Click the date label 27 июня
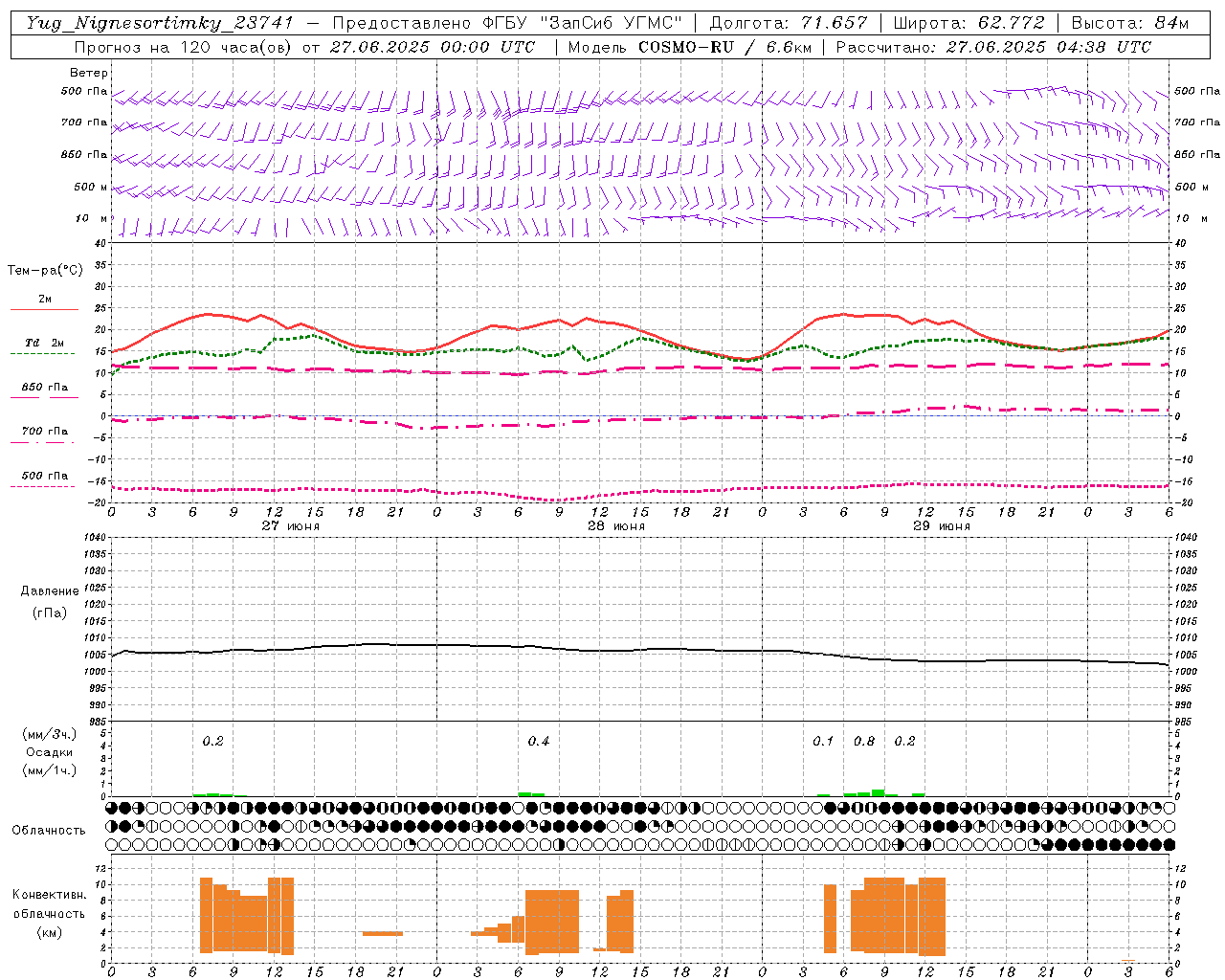 pyautogui.click(x=291, y=526)
